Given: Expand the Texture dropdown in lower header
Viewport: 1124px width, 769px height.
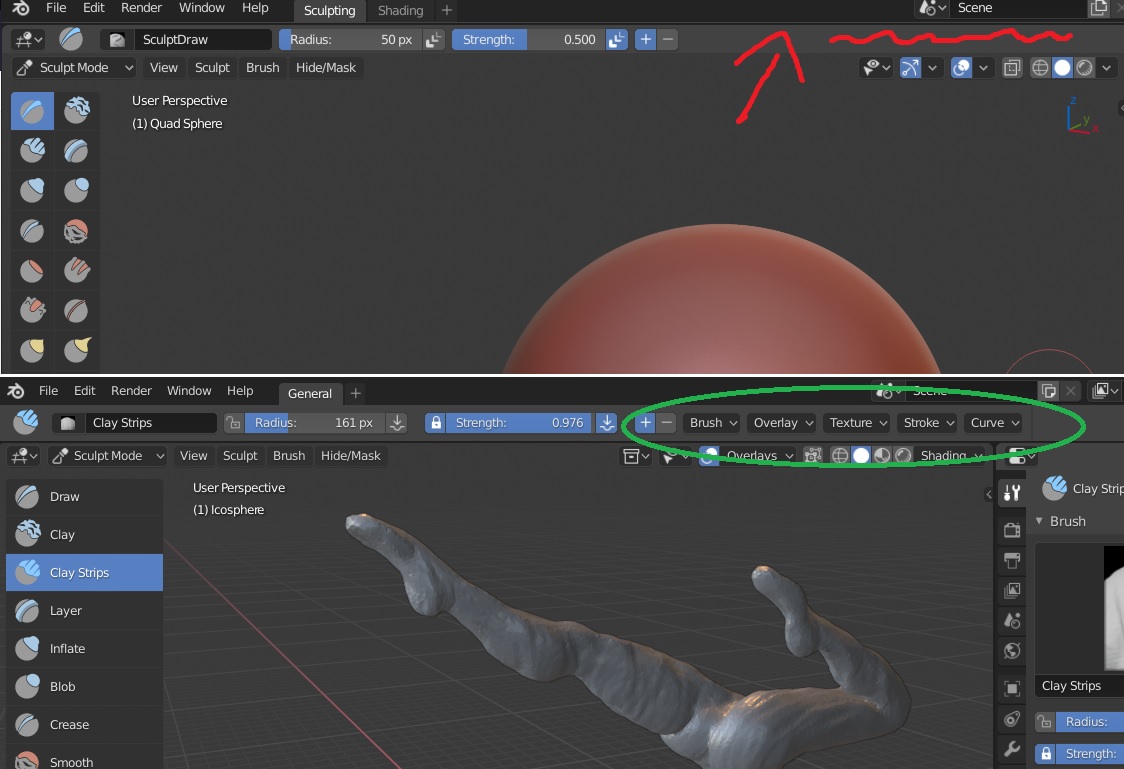Looking at the screenshot, I should click(x=858, y=423).
